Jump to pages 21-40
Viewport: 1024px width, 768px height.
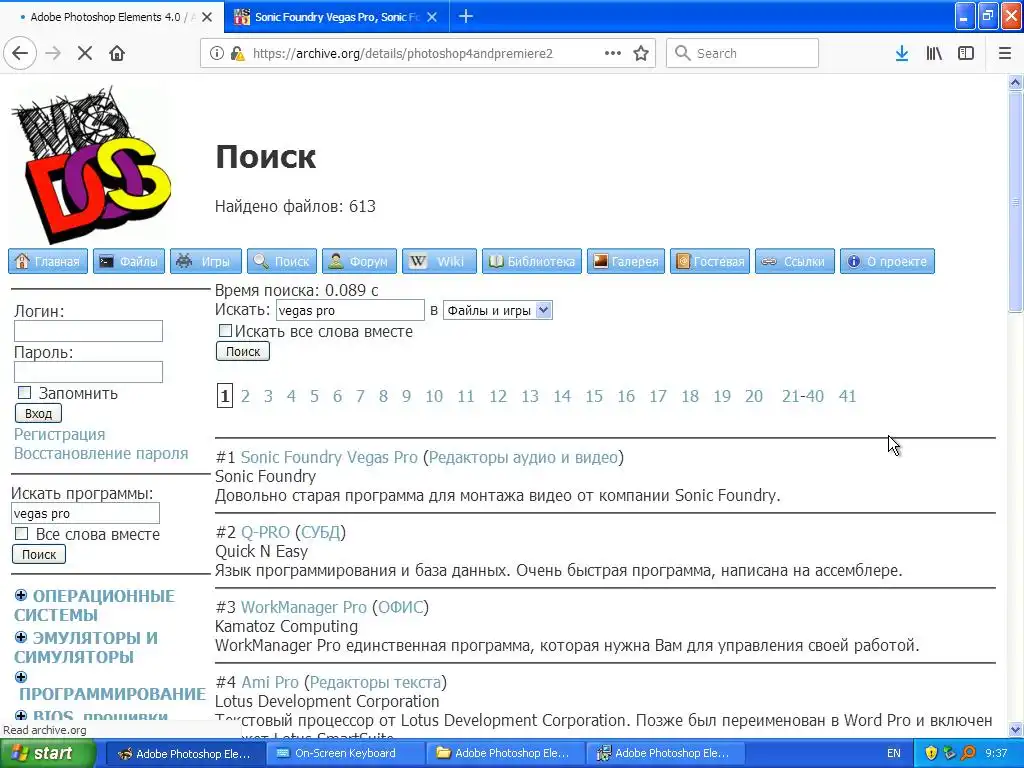[x=803, y=396]
